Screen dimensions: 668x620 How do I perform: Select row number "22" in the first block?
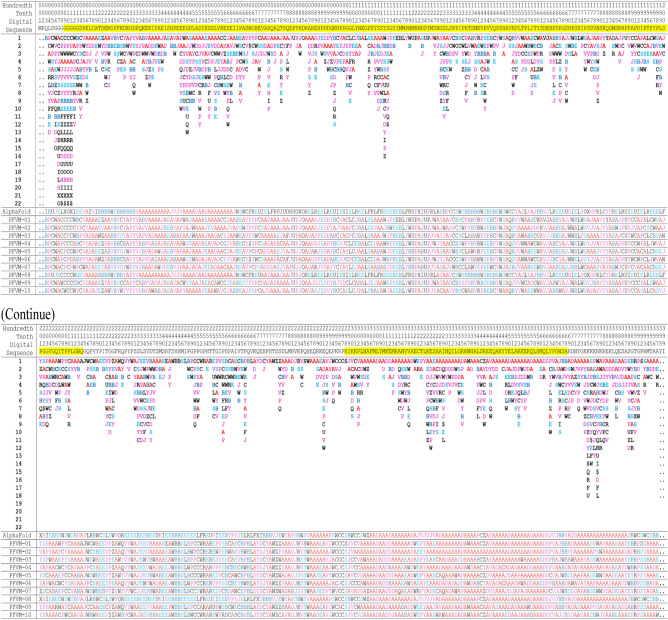(x=18, y=203)
